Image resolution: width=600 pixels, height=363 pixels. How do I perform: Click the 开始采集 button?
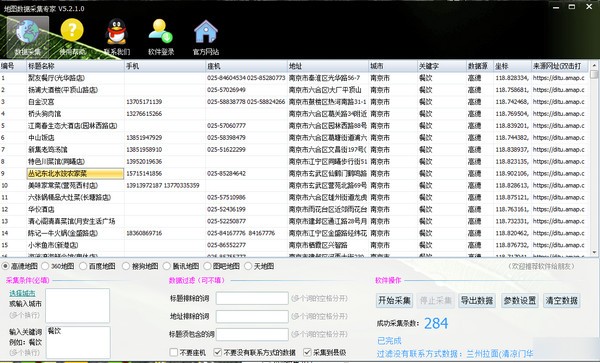[394, 300]
